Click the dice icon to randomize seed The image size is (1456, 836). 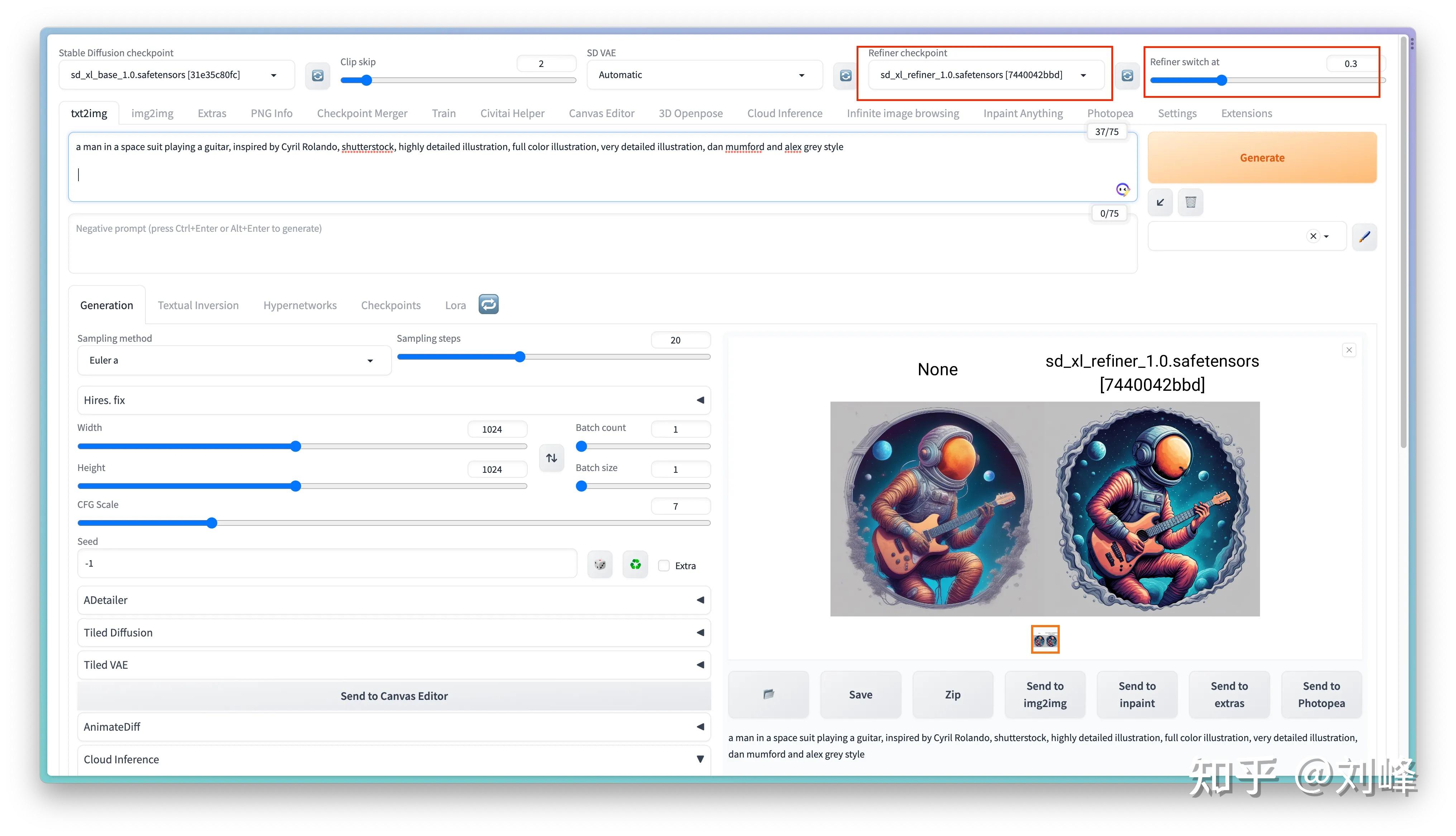(x=600, y=565)
